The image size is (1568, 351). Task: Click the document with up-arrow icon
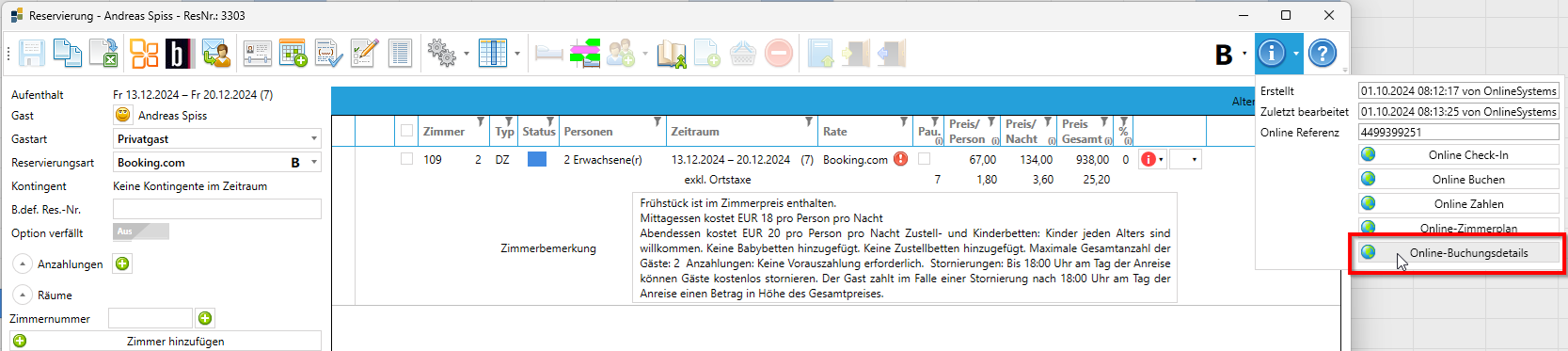(x=820, y=54)
